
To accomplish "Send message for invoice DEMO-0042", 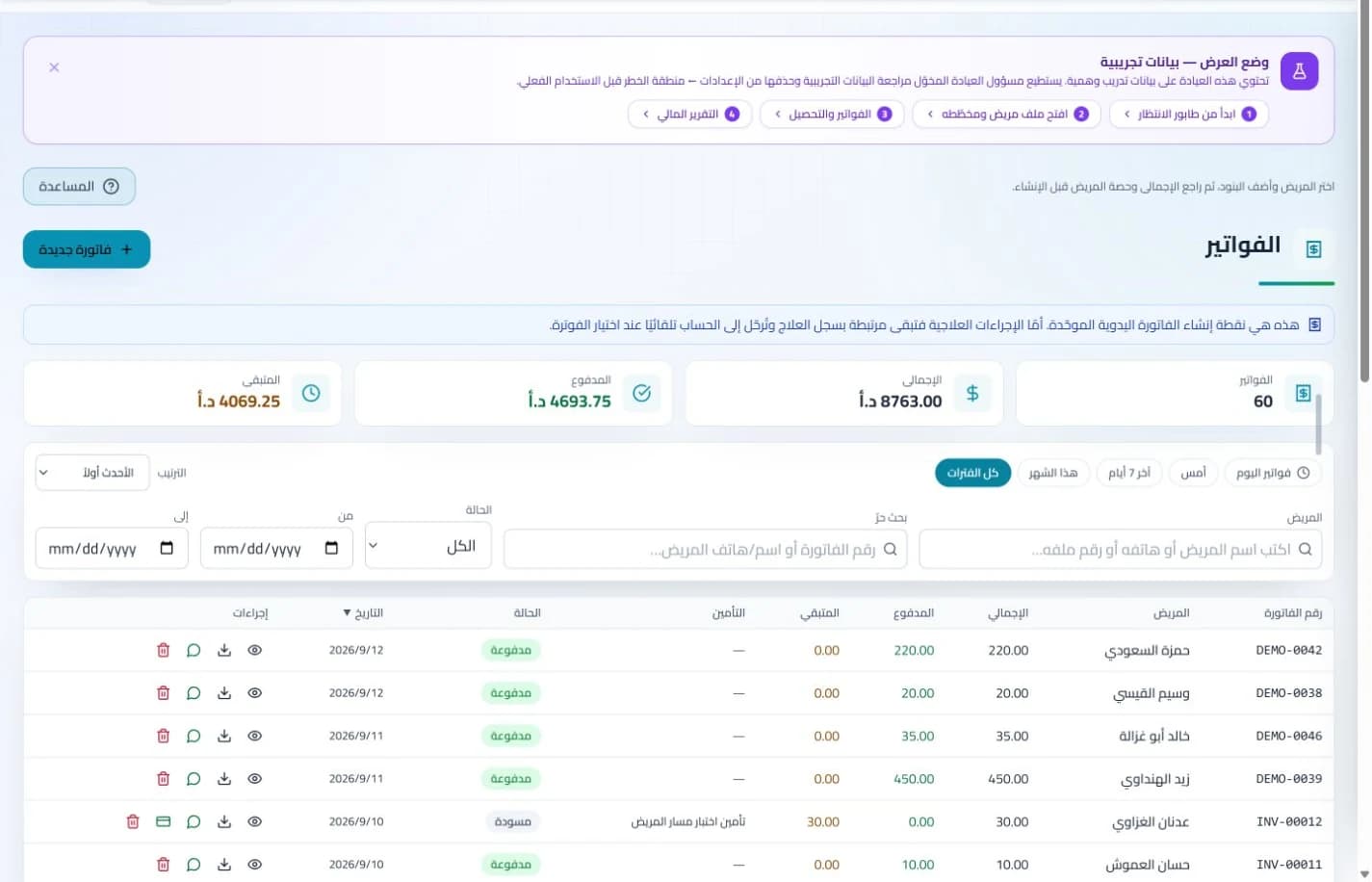I will point(194,650).
